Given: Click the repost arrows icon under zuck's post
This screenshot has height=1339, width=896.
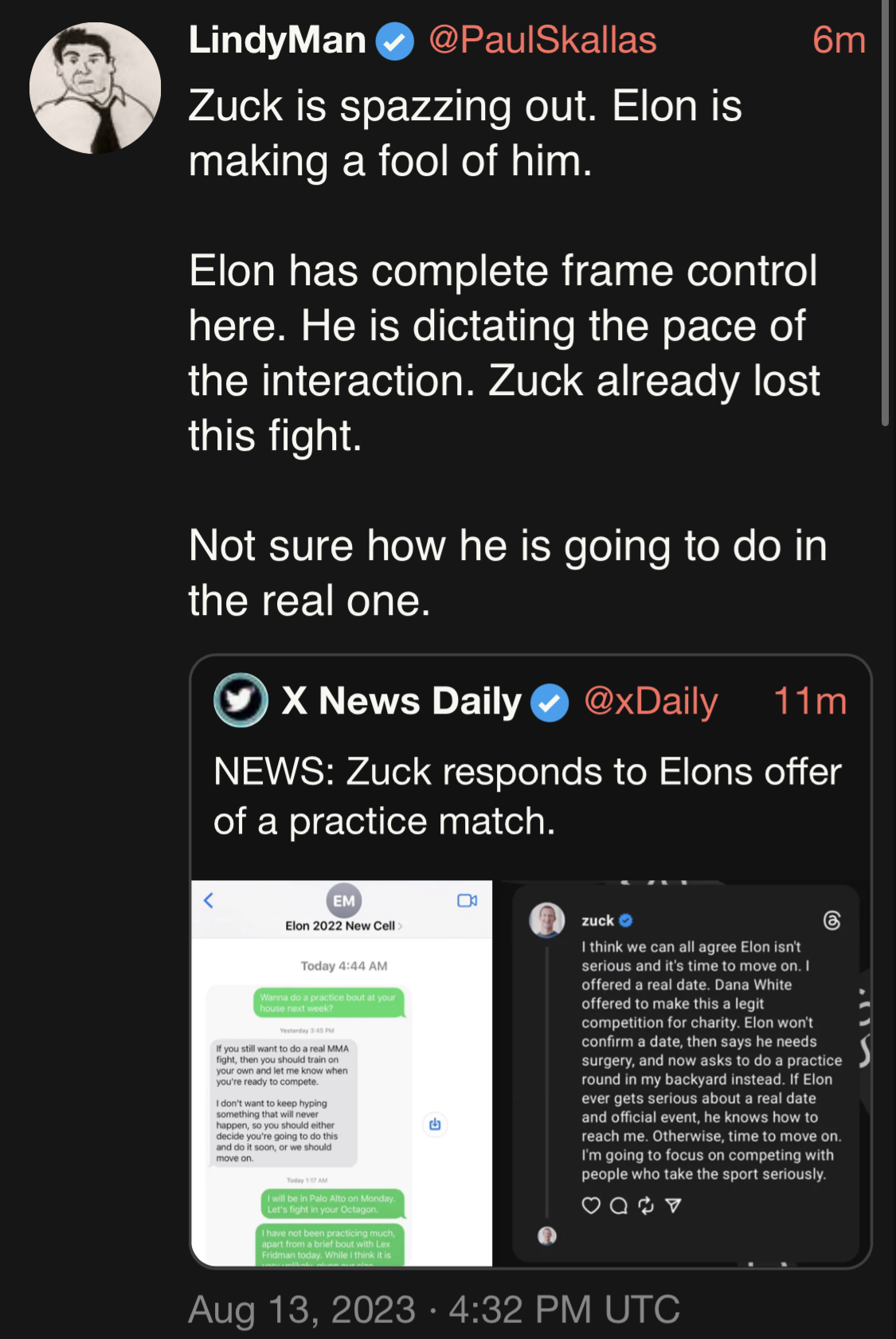Looking at the screenshot, I should [x=646, y=1205].
